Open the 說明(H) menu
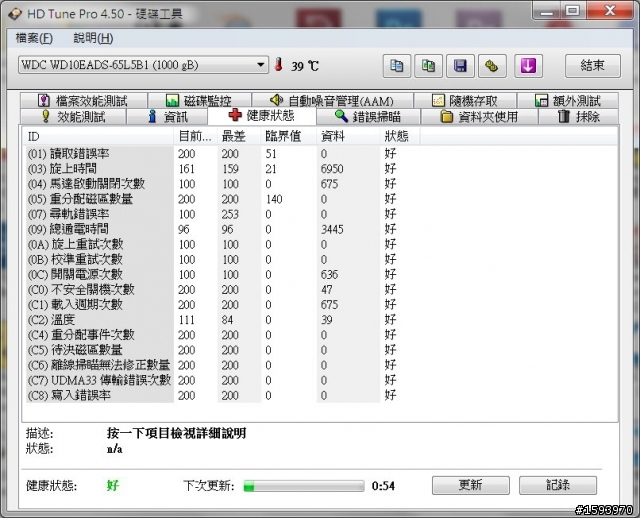Image resolution: width=640 pixels, height=518 pixels. pos(93,38)
